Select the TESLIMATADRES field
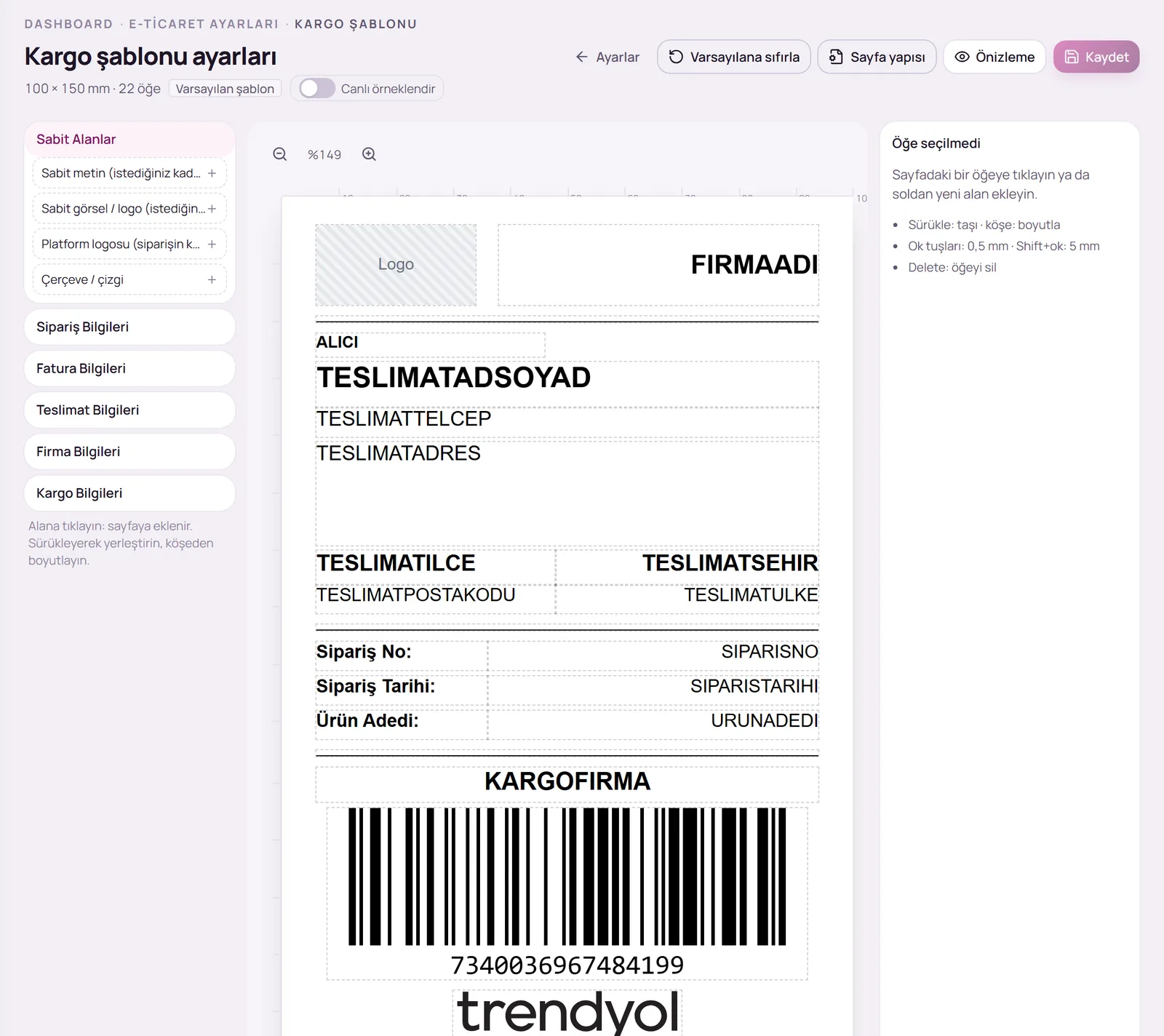The height and width of the screenshot is (1036, 1164). click(x=567, y=494)
